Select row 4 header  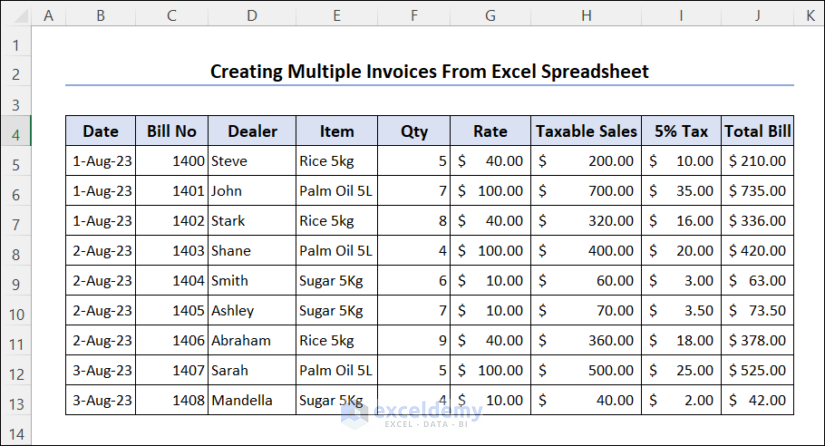tap(16, 131)
